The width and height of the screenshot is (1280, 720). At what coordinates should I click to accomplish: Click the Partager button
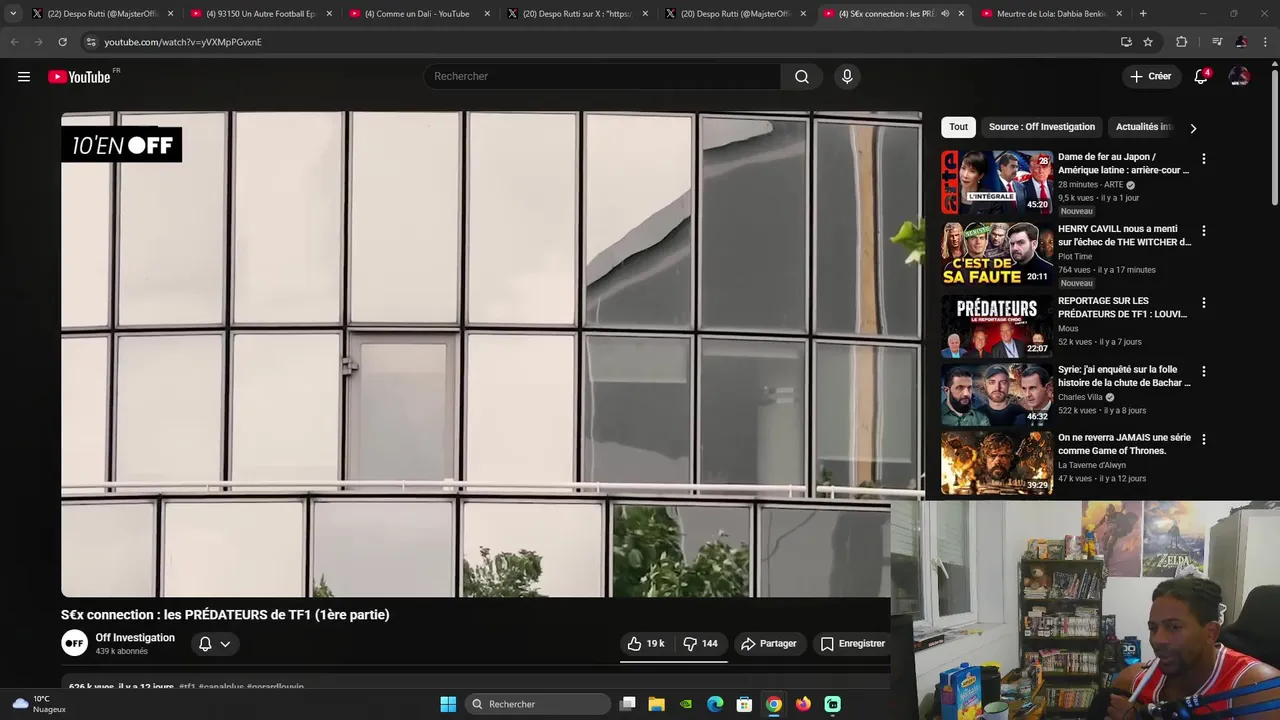tap(768, 644)
